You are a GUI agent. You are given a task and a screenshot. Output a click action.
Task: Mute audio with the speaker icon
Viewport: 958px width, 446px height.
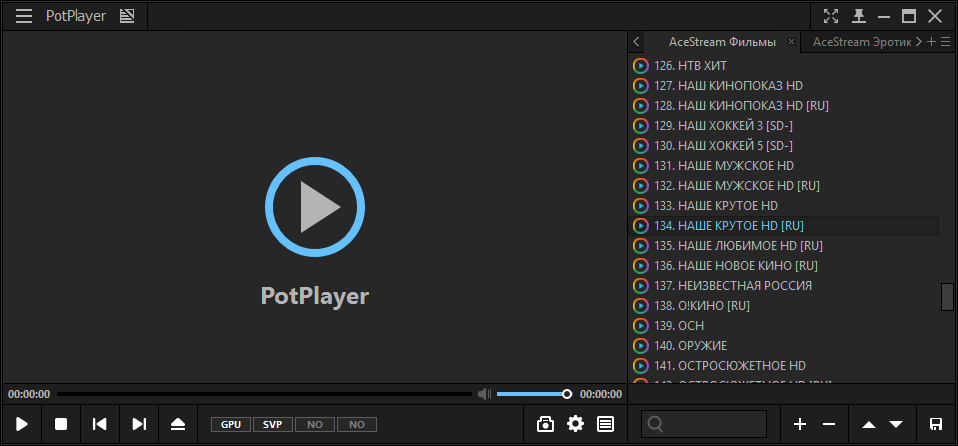tap(484, 394)
